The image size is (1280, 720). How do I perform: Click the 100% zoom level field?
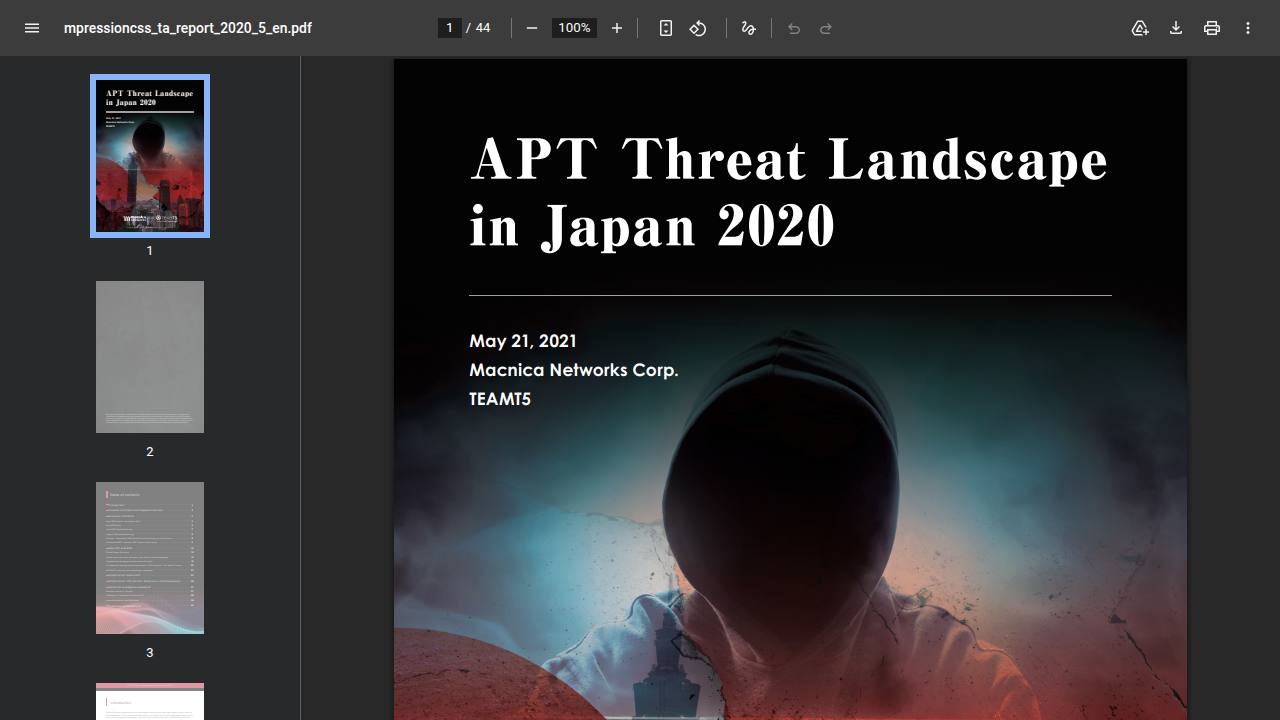574,28
